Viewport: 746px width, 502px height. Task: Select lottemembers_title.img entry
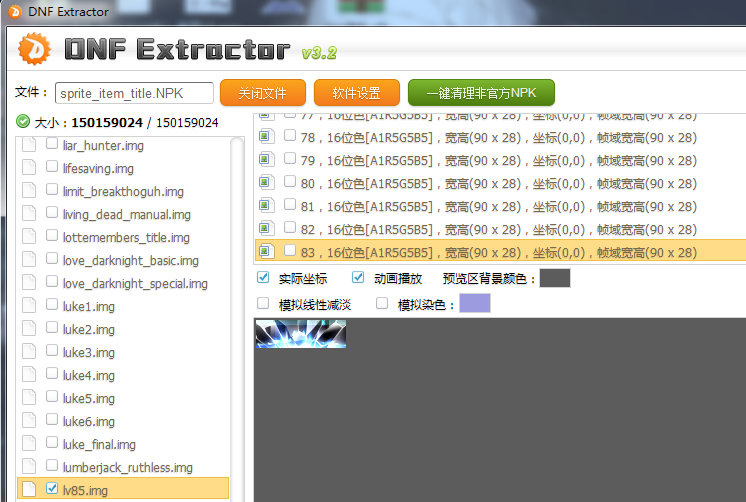(x=126, y=237)
